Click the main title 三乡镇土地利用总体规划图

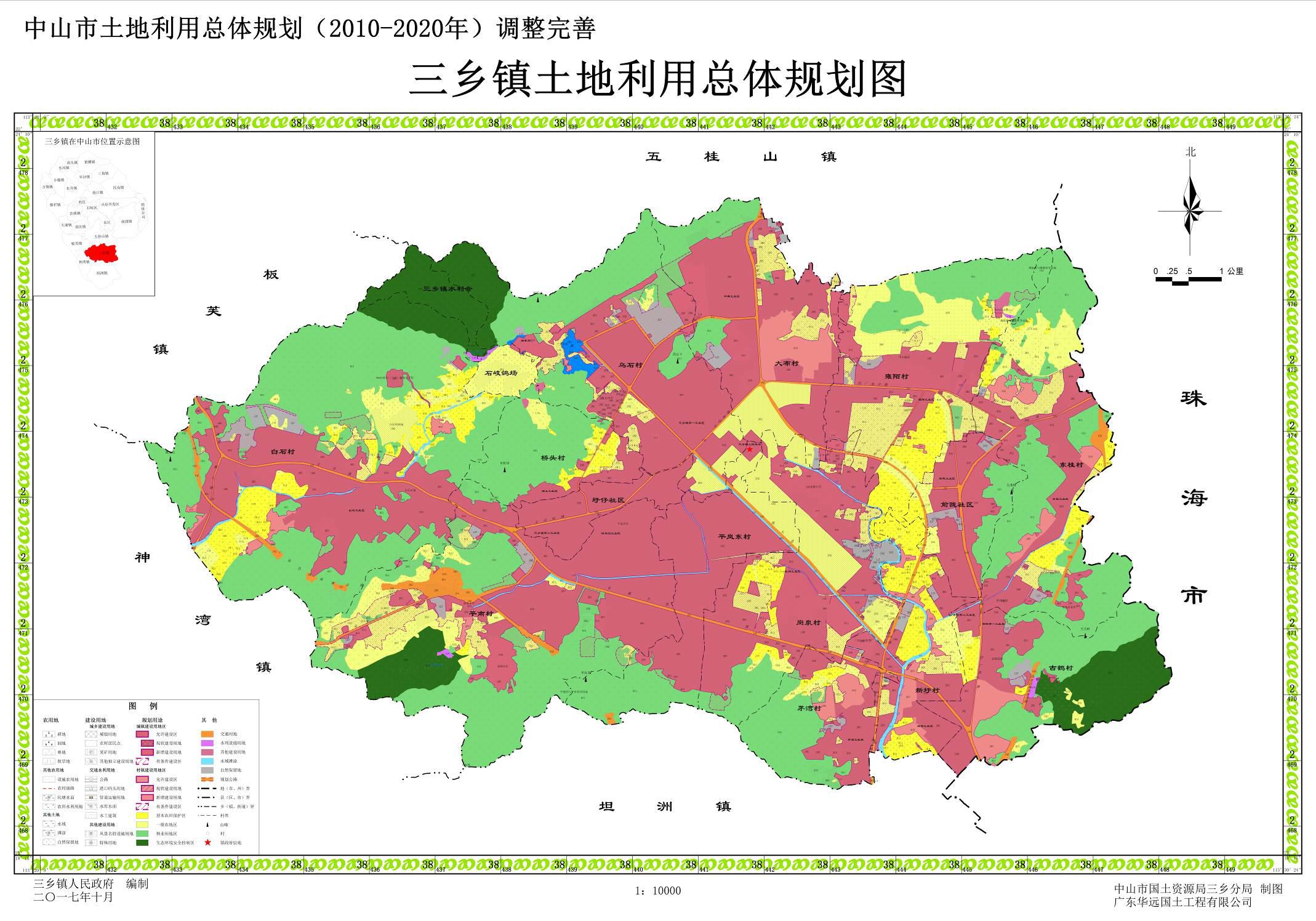click(x=657, y=79)
